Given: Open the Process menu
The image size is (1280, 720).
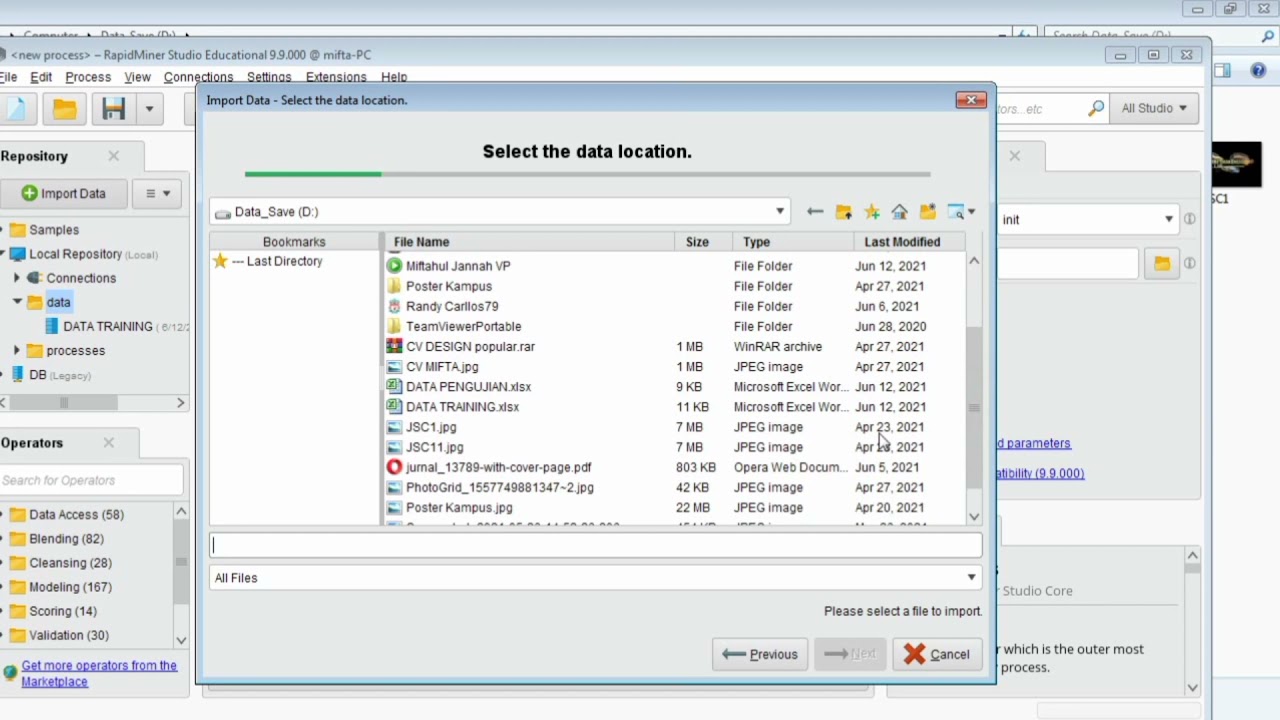Looking at the screenshot, I should pyautogui.click(x=88, y=77).
